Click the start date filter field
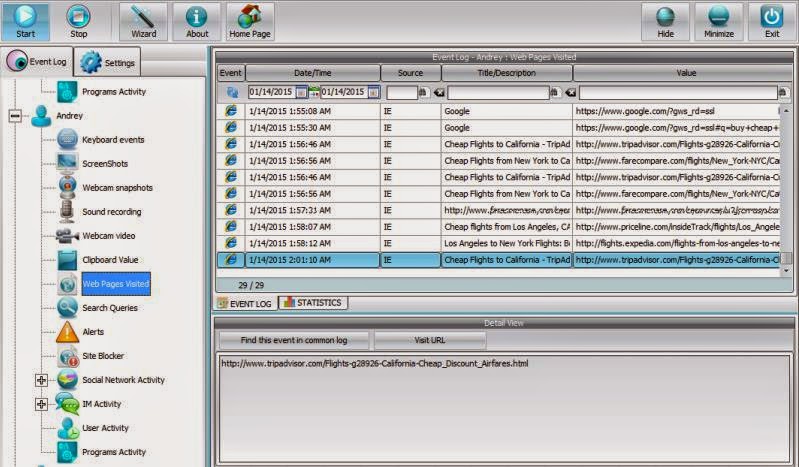Image resolution: width=799 pixels, height=467 pixels. [271, 92]
